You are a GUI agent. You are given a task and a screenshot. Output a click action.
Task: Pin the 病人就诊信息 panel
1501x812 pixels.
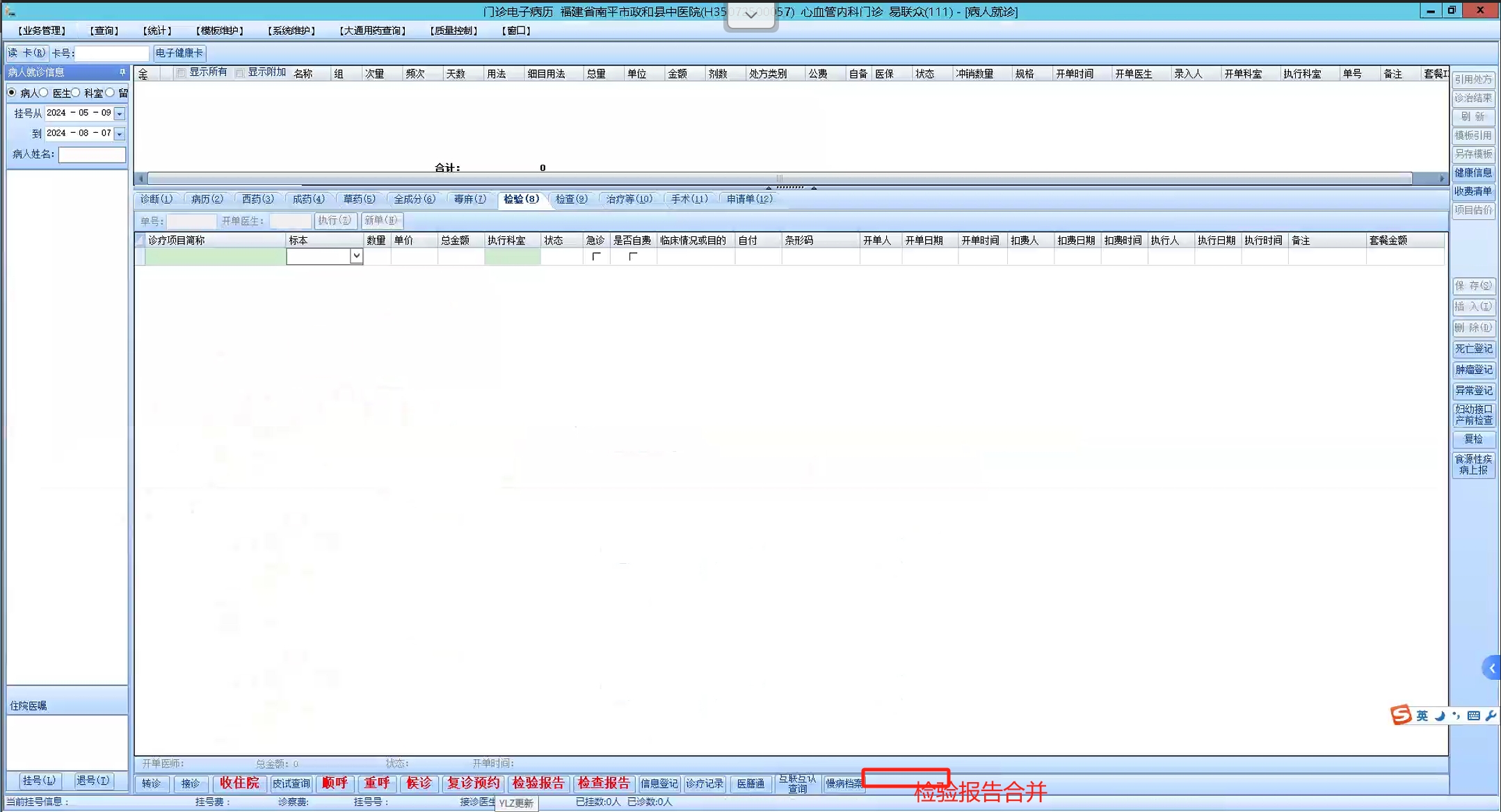click(x=122, y=72)
